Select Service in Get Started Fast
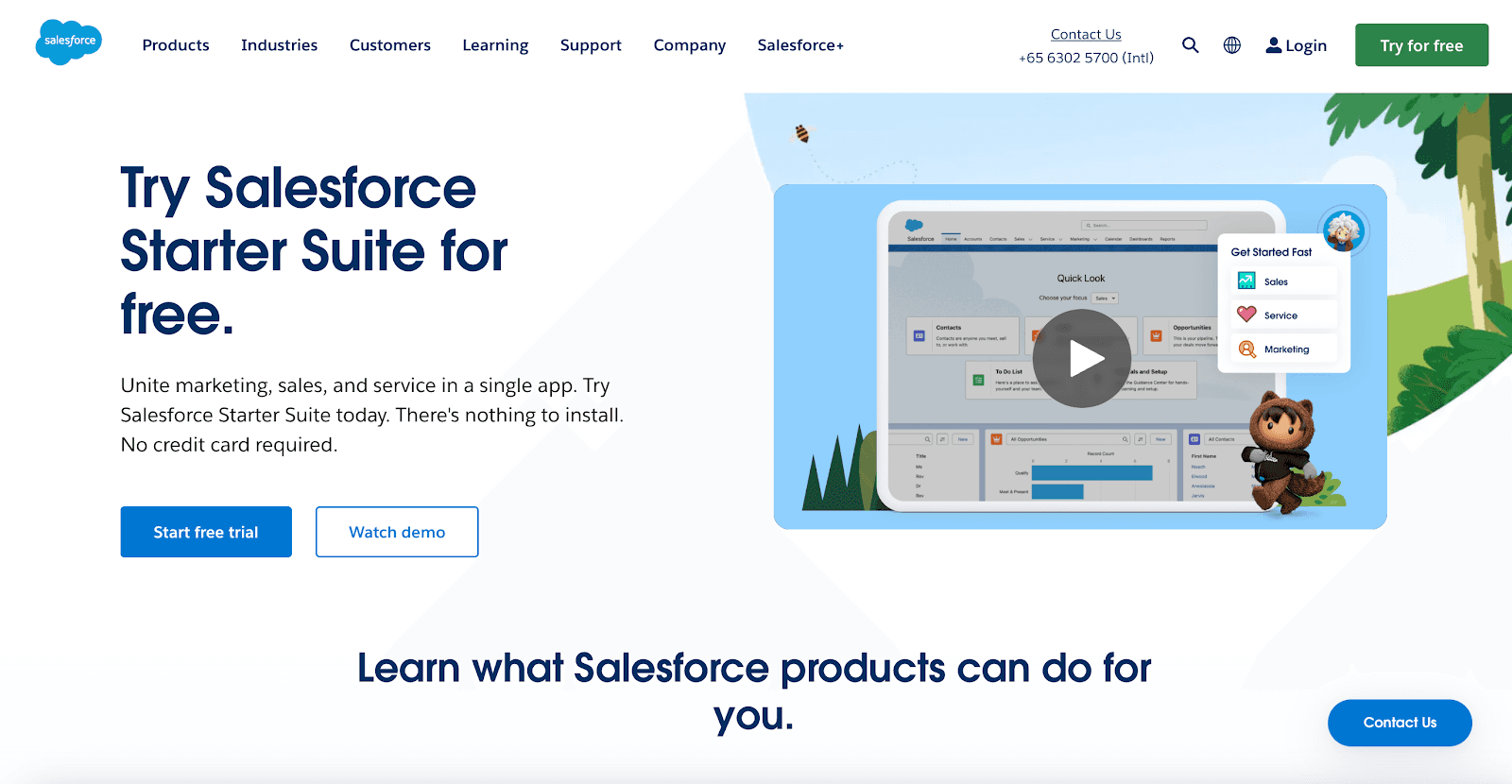 coord(1283,315)
